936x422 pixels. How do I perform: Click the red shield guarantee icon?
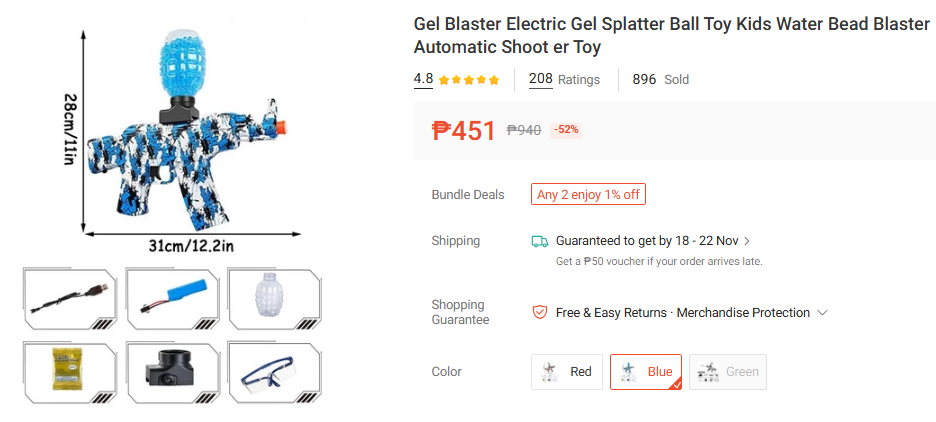(x=539, y=313)
